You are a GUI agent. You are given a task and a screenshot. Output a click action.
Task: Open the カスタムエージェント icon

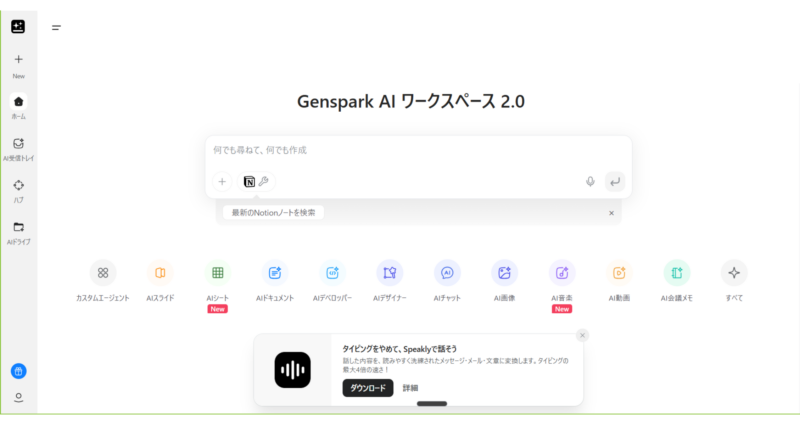(x=103, y=273)
